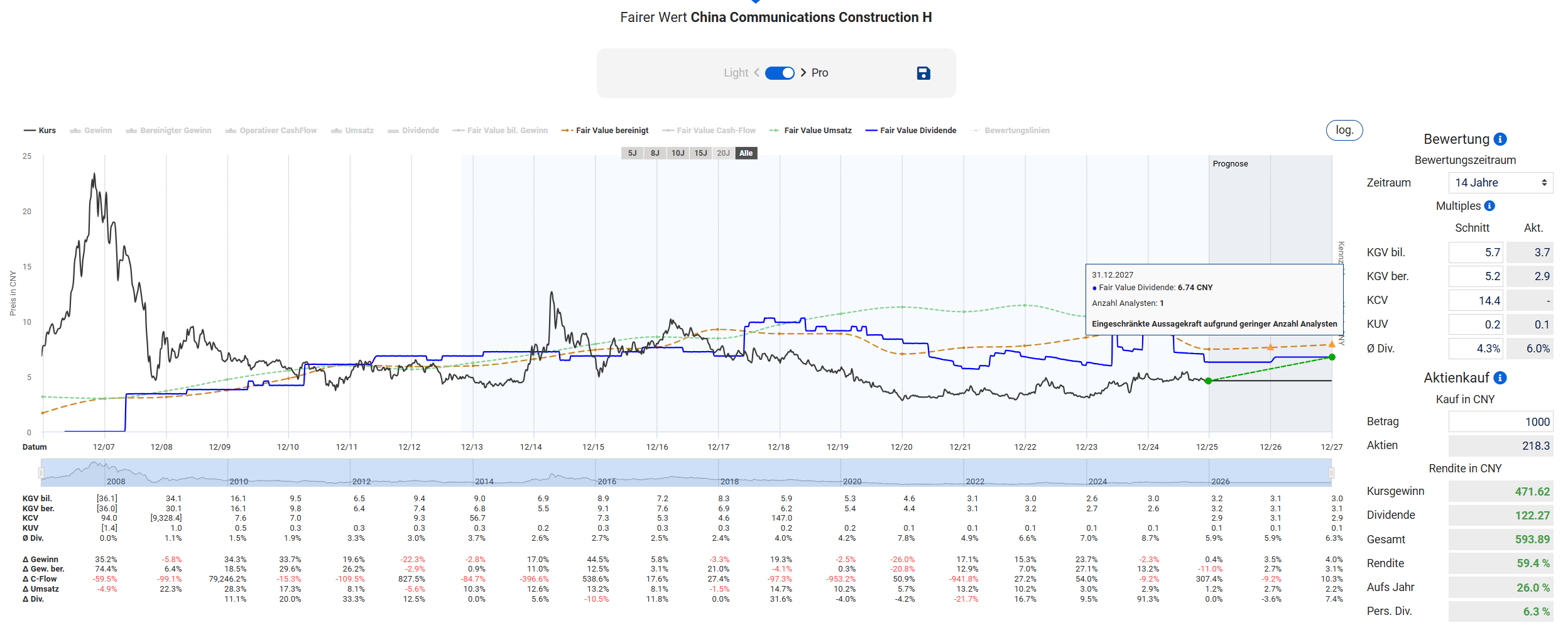Switch the Light/Pro mode toggle
The height and width of the screenshot is (635, 1568).
point(780,73)
